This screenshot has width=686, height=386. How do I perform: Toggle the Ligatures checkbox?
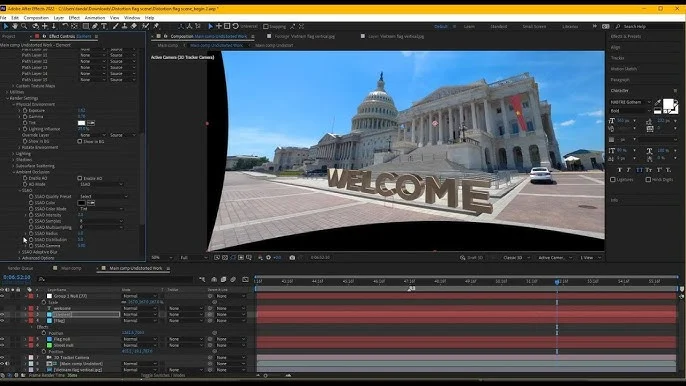613,179
